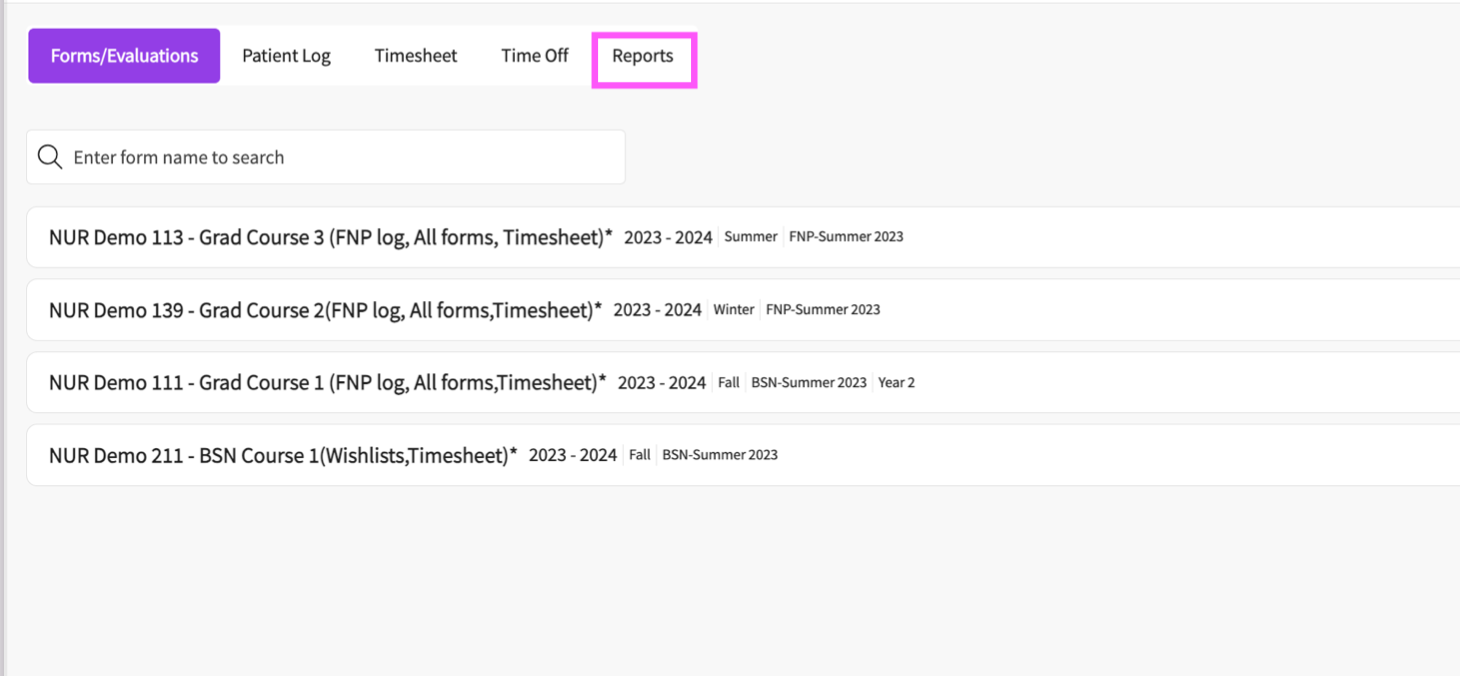This screenshot has width=1460, height=676.
Task: Go to the Timesheet tab
Action: 416,56
